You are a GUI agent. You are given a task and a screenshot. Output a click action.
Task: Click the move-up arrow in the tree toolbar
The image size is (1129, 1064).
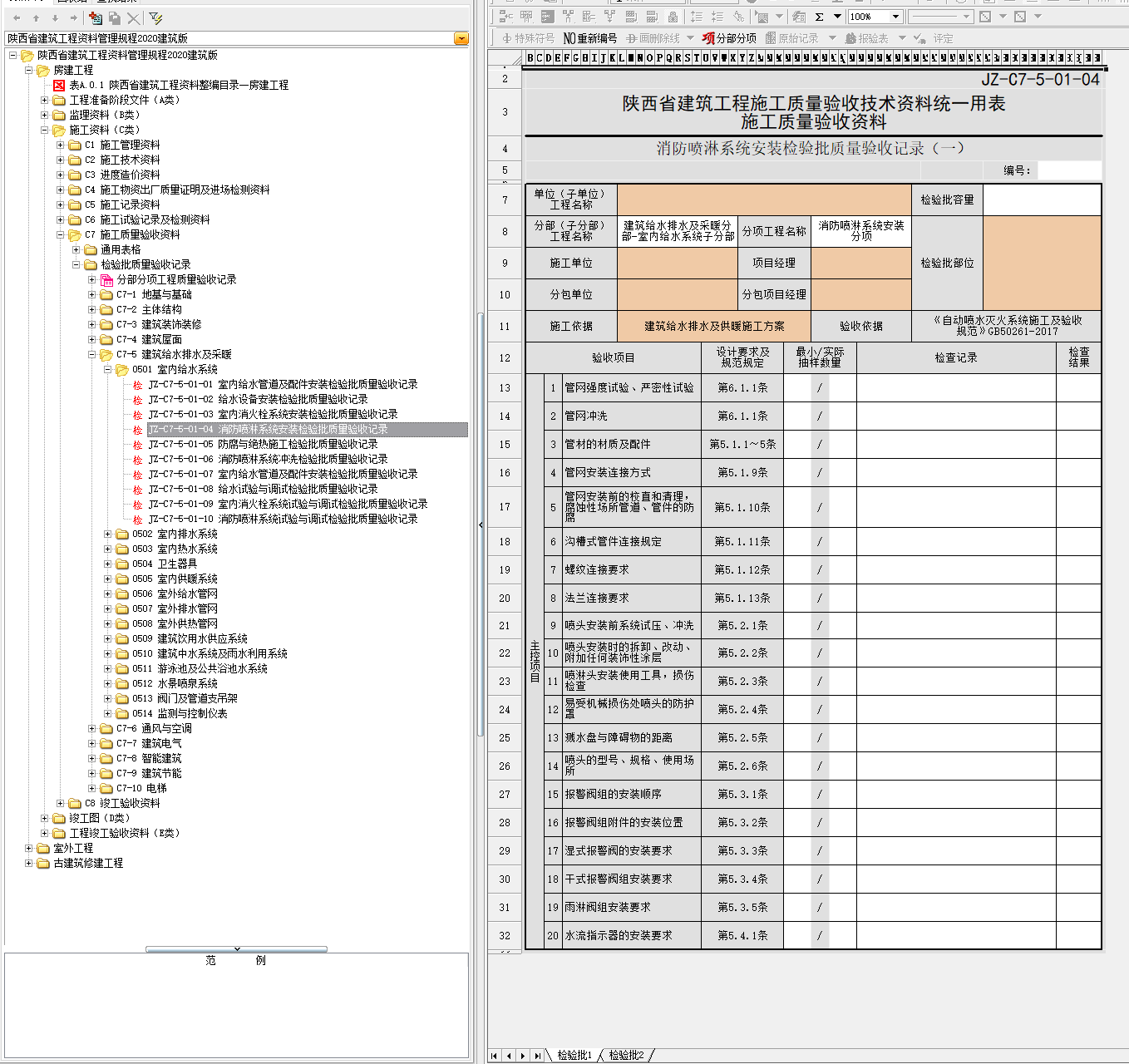(36, 17)
